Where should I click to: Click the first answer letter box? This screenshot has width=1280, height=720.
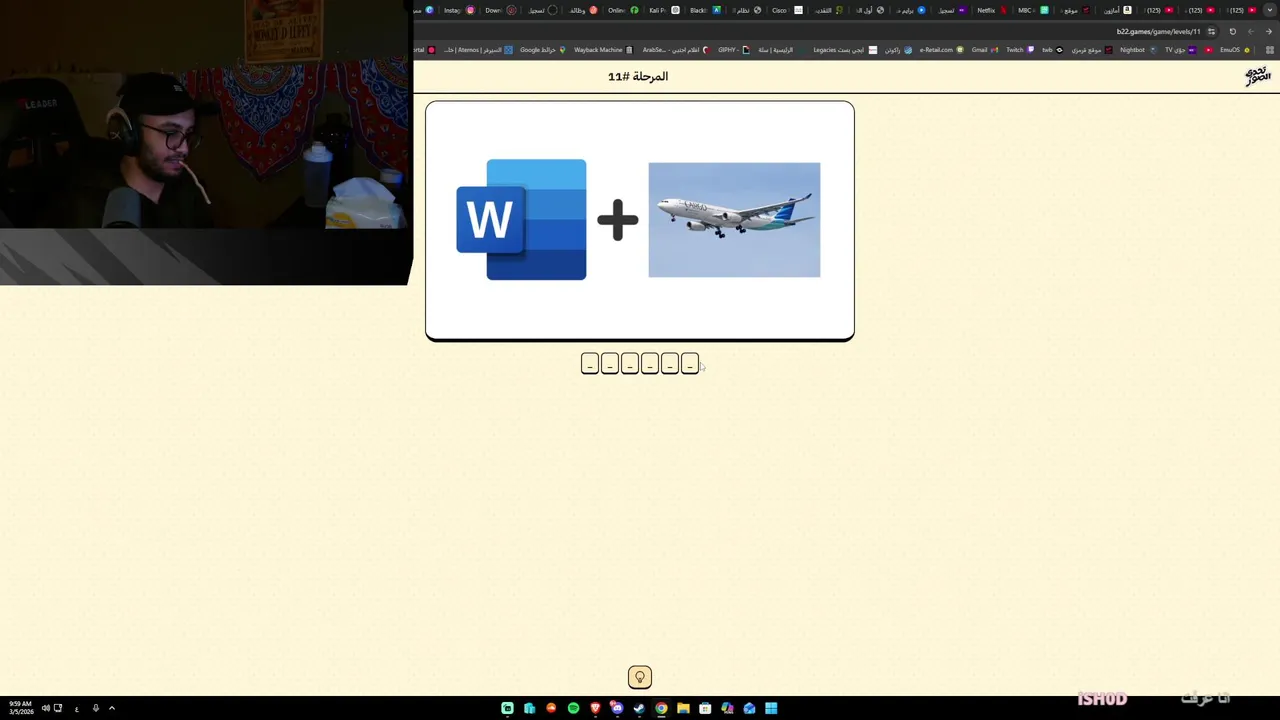[x=590, y=363]
